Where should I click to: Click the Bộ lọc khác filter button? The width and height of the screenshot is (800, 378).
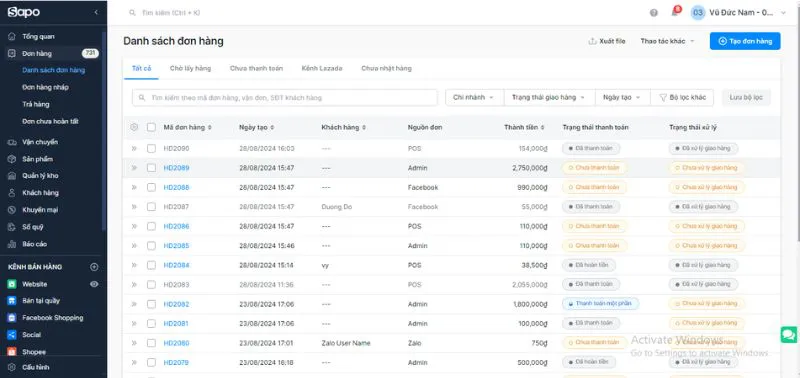tap(682, 97)
